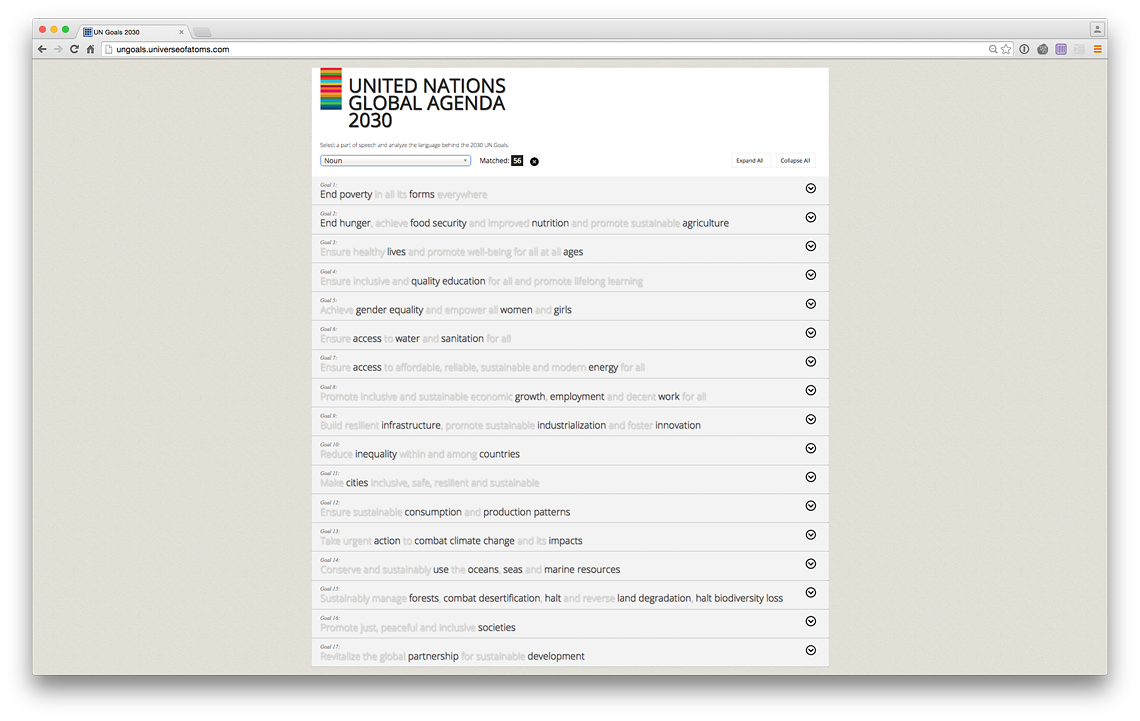Viewport: 1140px width, 721px height.
Task: Expand Goal 8 growth and employment row
Action: pos(811,390)
